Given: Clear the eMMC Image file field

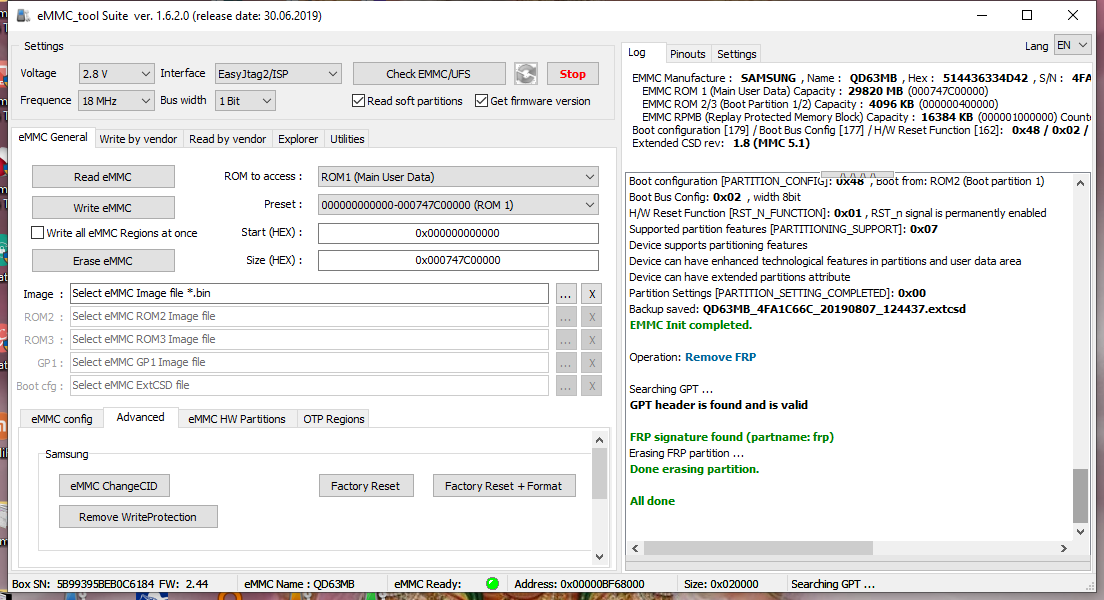Looking at the screenshot, I should pyautogui.click(x=592, y=294).
